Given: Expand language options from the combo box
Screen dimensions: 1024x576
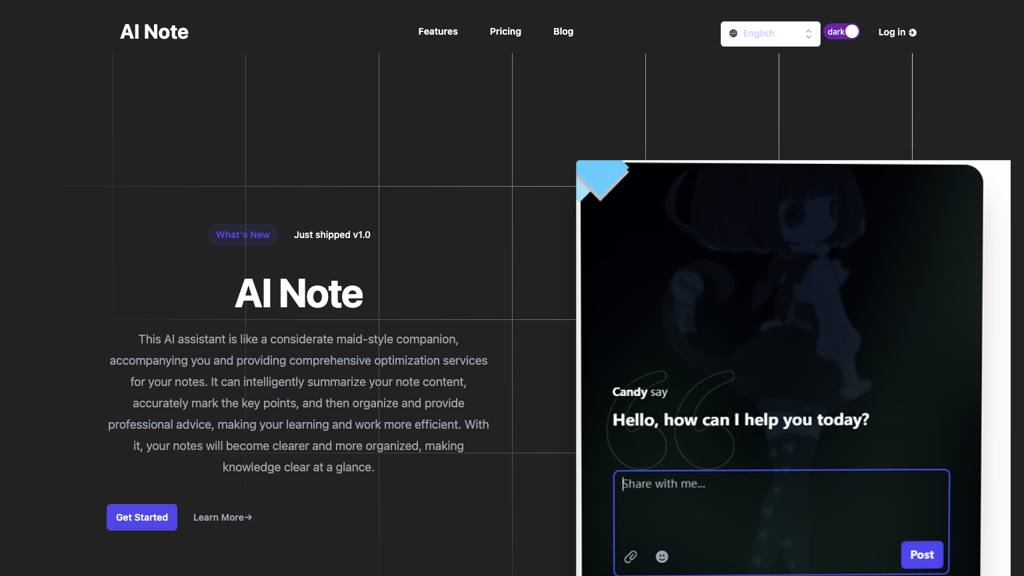Looking at the screenshot, I should pyautogui.click(x=768, y=33).
